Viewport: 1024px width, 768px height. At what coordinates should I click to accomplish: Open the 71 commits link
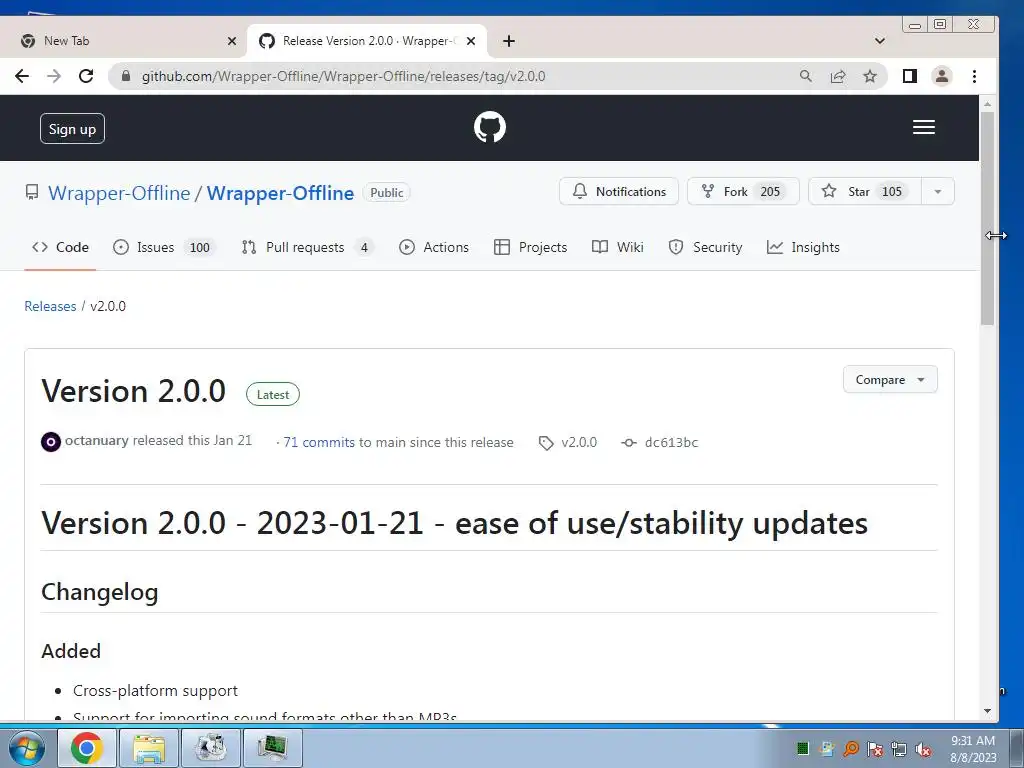pos(319,442)
